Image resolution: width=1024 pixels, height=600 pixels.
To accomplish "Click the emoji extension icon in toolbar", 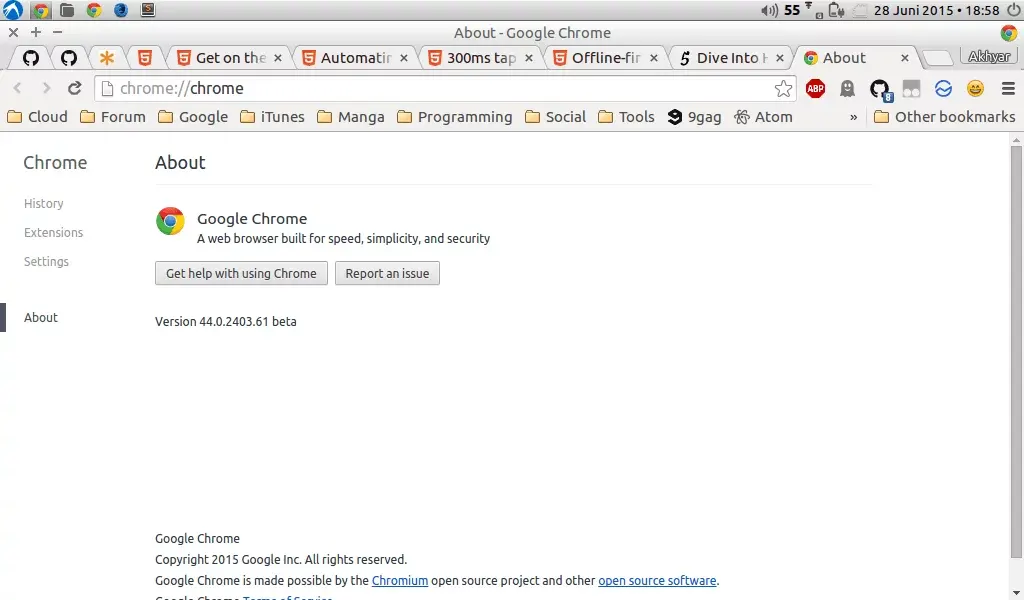I will (974, 89).
